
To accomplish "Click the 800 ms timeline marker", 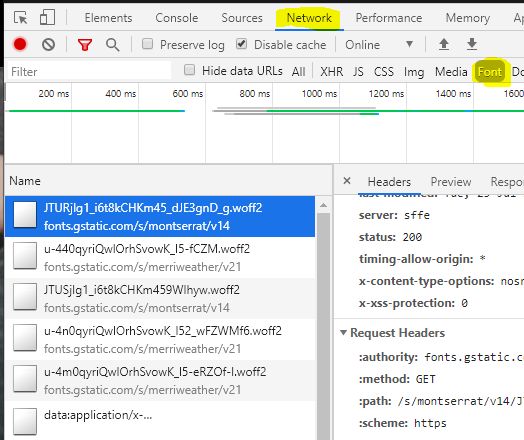I will (x=255, y=94).
